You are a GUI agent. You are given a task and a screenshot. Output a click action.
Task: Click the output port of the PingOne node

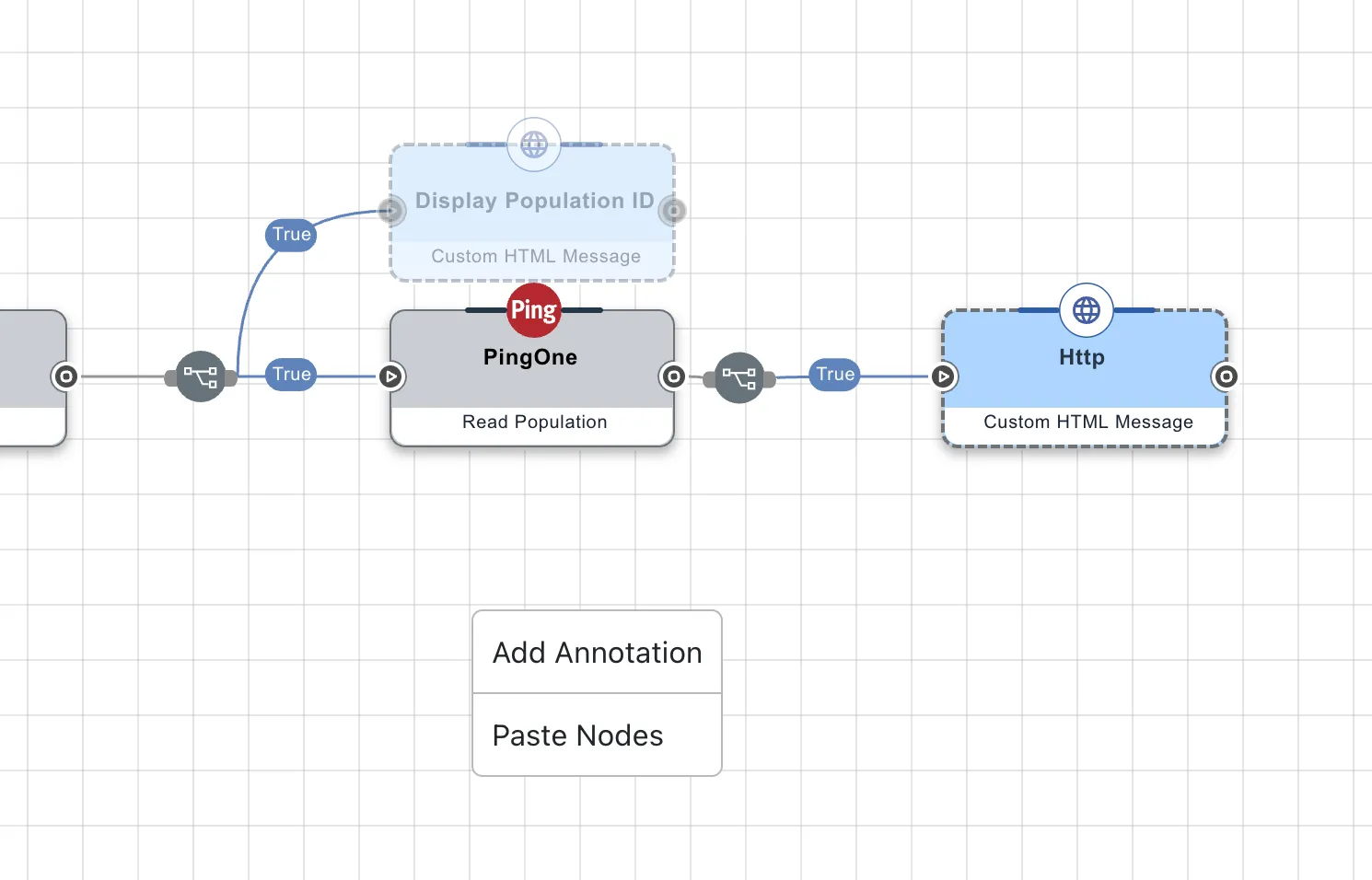674,376
